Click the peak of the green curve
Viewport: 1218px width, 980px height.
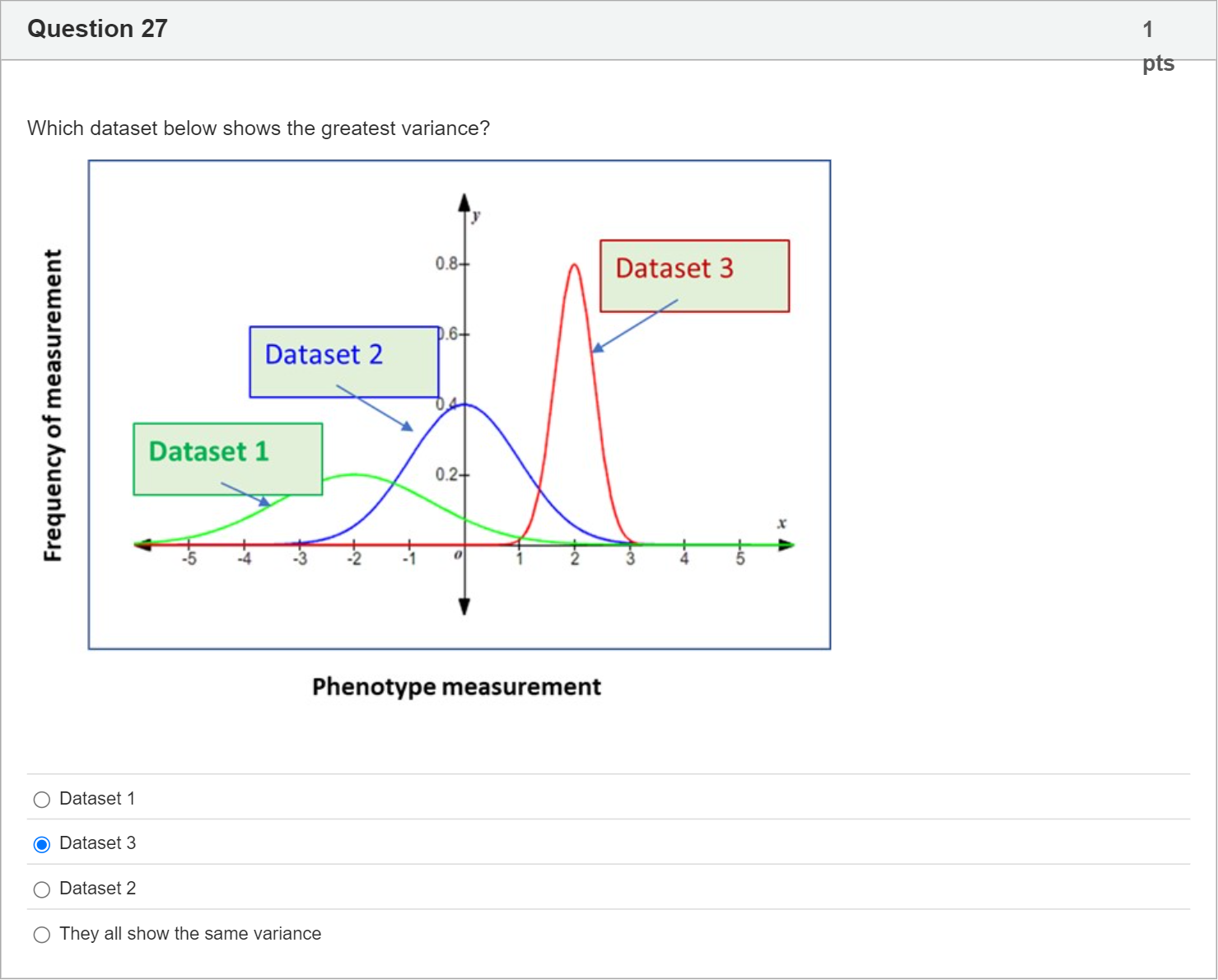pyautogui.click(x=354, y=474)
